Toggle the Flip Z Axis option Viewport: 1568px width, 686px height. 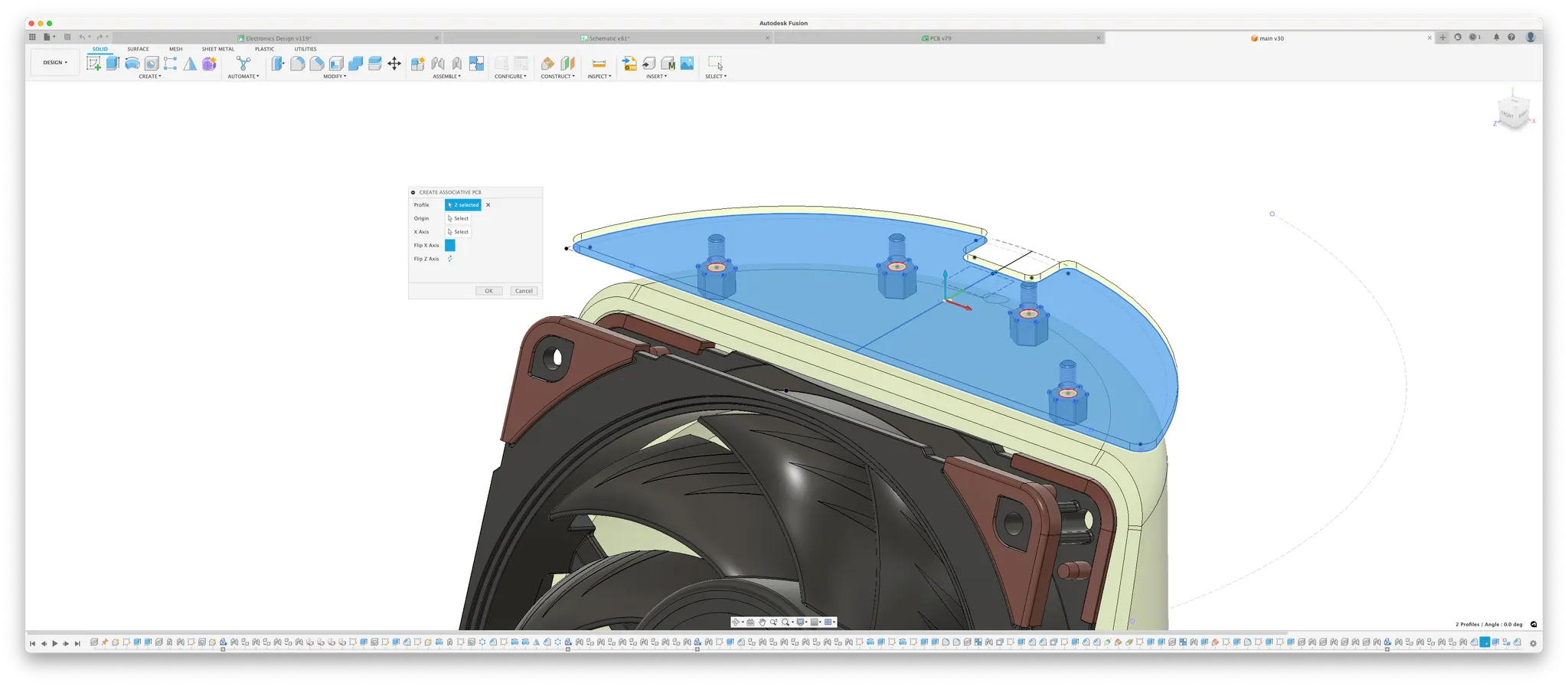coord(450,259)
